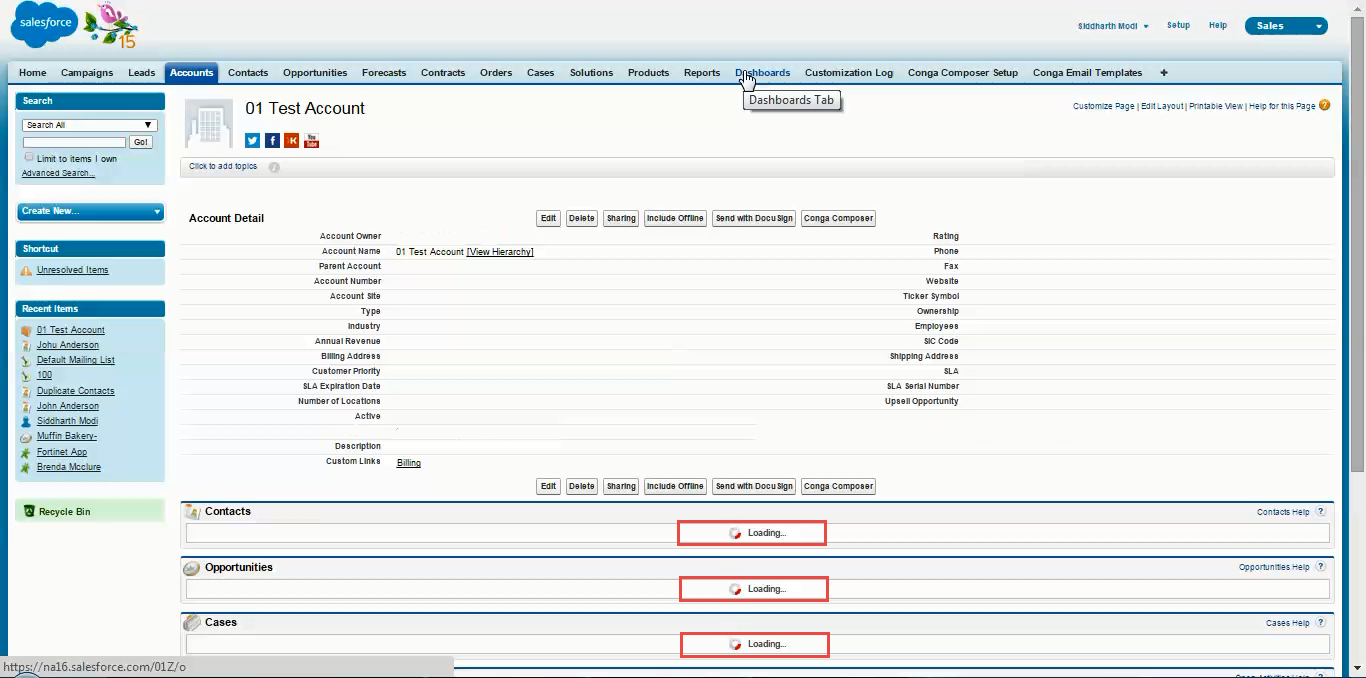Image resolution: width=1366 pixels, height=678 pixels.
Task: Open the Search All dropdown
Action: click(x=89, y=125)
